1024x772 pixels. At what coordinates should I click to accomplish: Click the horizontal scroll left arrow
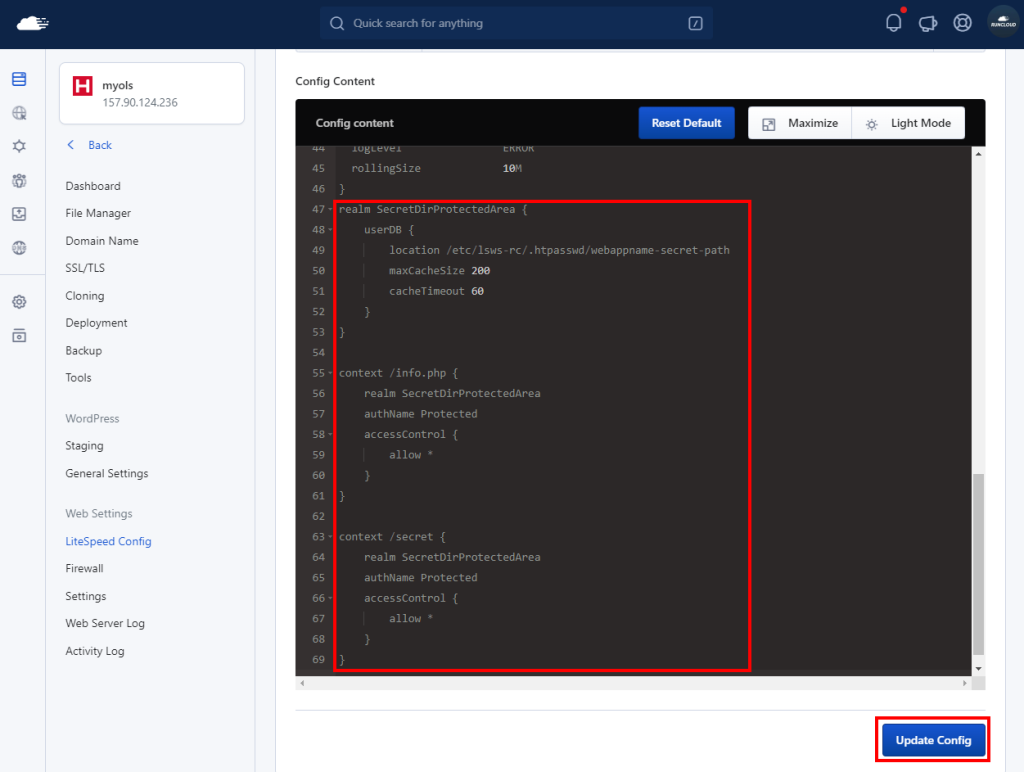[x=302, y=683]
